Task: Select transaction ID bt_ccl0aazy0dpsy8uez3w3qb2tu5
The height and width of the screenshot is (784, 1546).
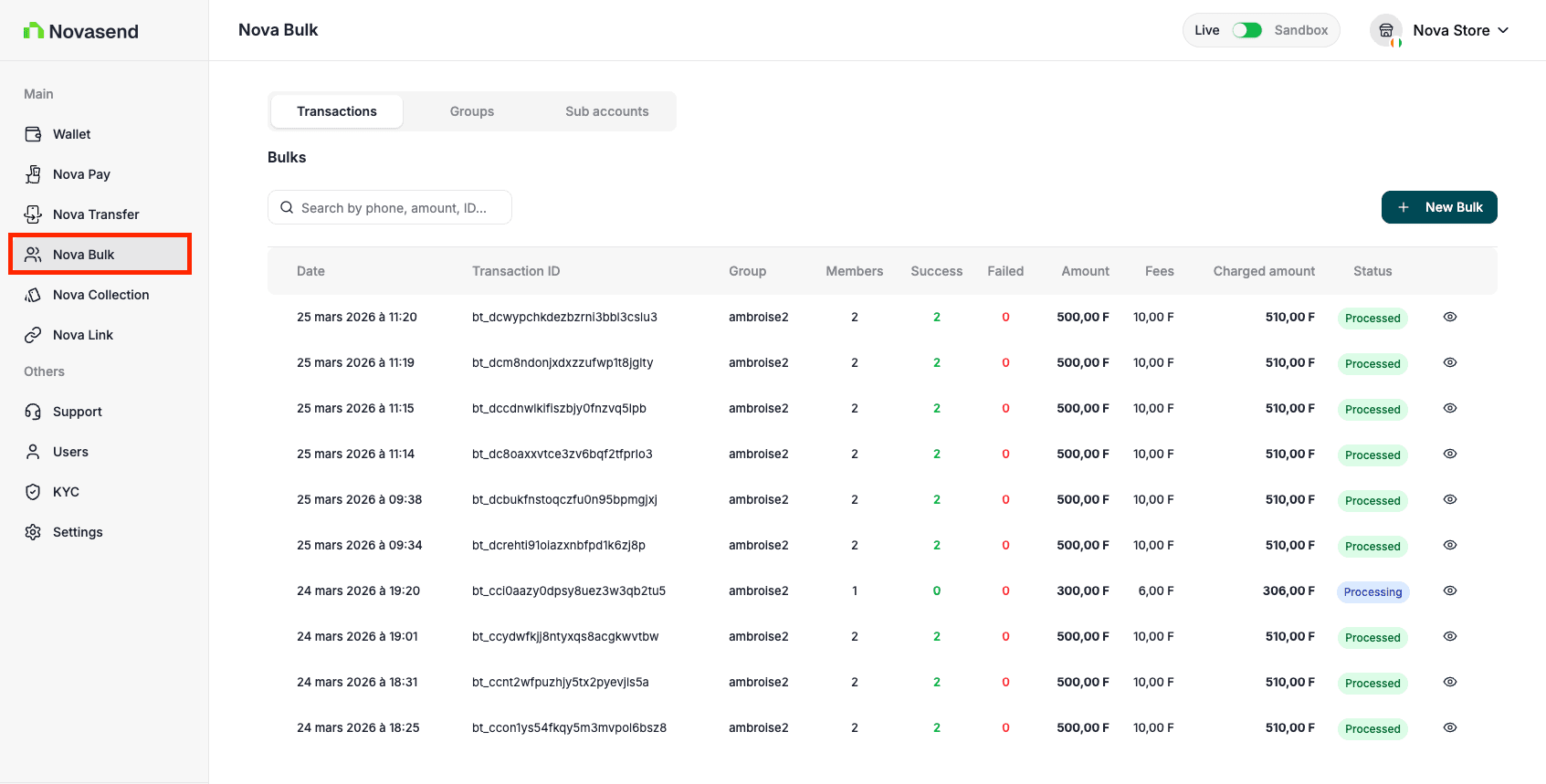Action: 569,591
